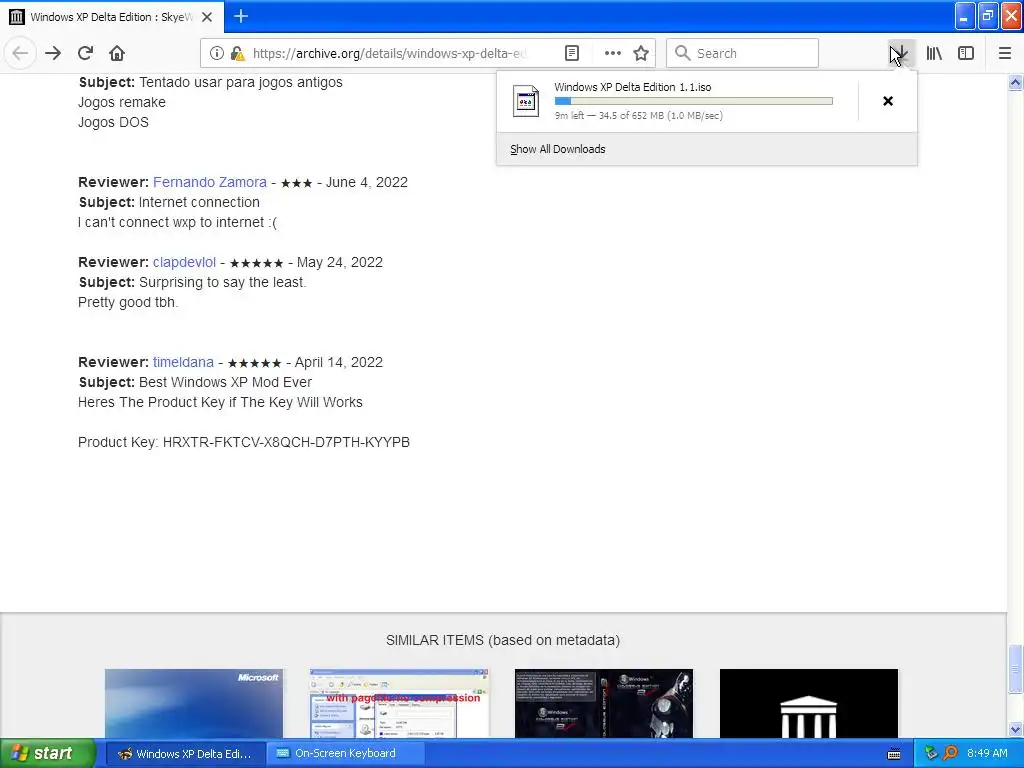Click the vertical scrollbar thumb
This screenshot has width=1024, height=768.
1016,669
